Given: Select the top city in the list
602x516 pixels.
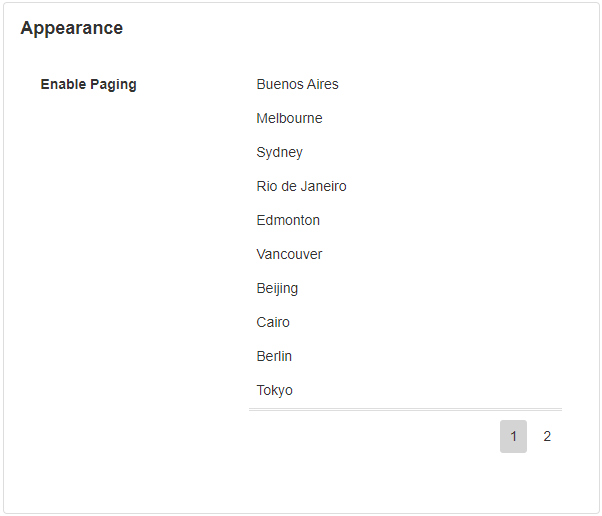Looking at the screenshot, I should pyautogui.click(x=297, y=85).
